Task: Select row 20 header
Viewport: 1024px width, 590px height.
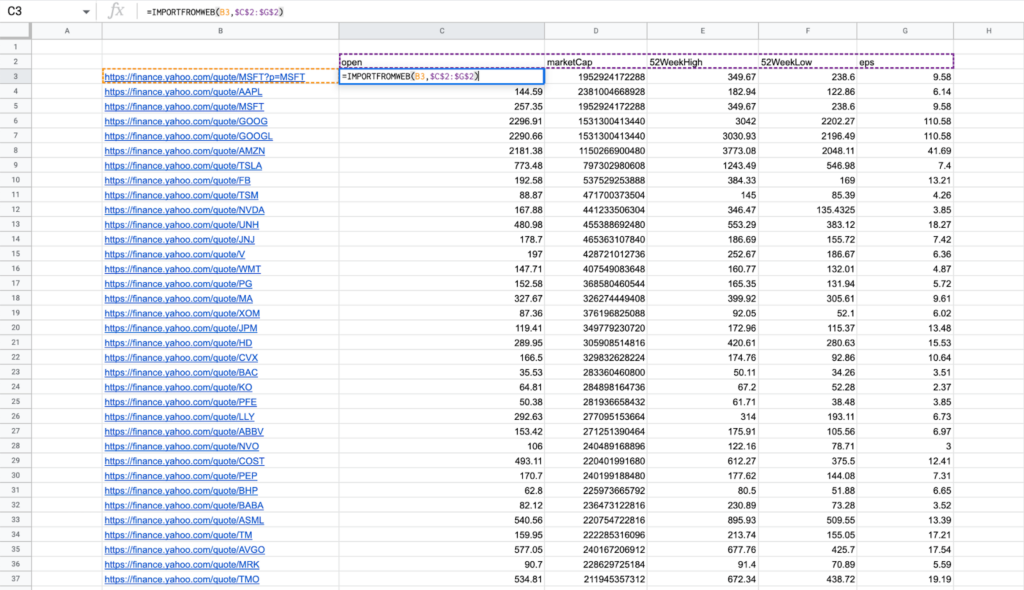Action: pos(15,328)
